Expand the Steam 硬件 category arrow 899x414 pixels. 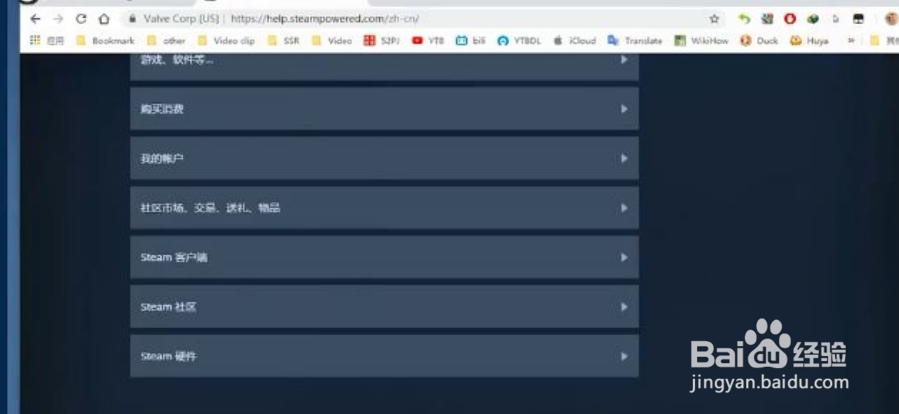(x=624, y=356)
